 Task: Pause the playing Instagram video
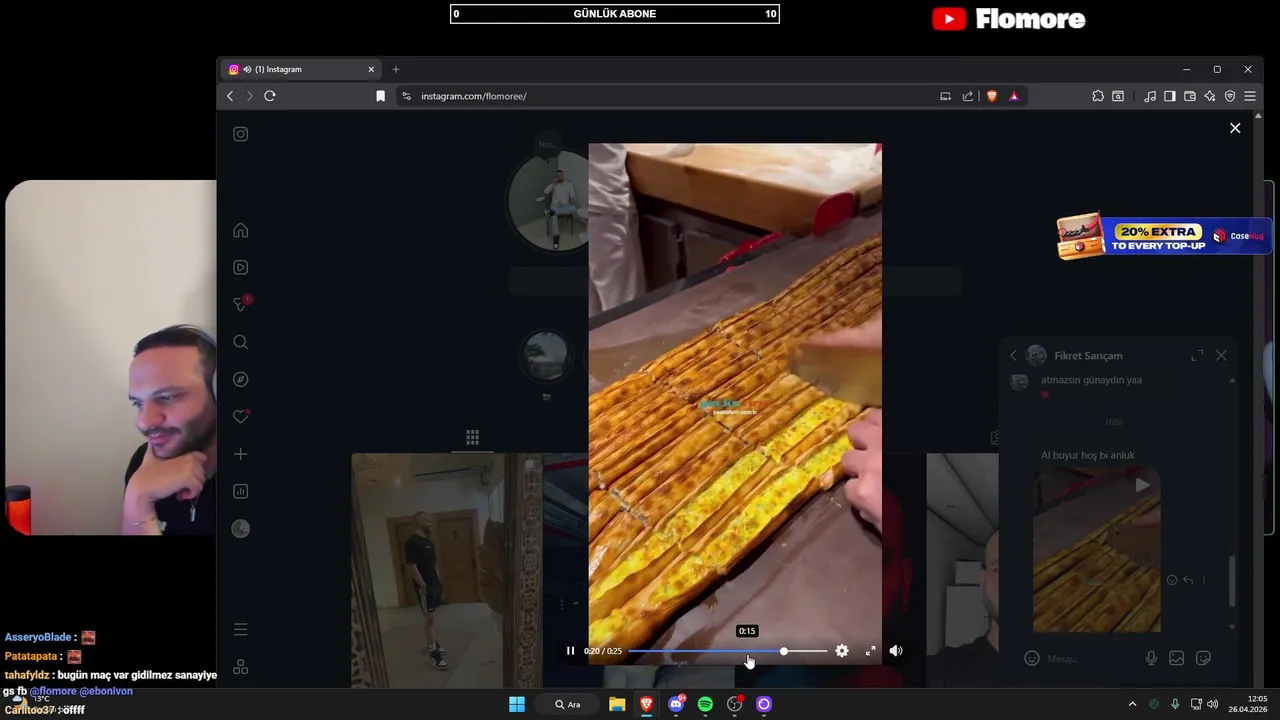pos(570,651)
